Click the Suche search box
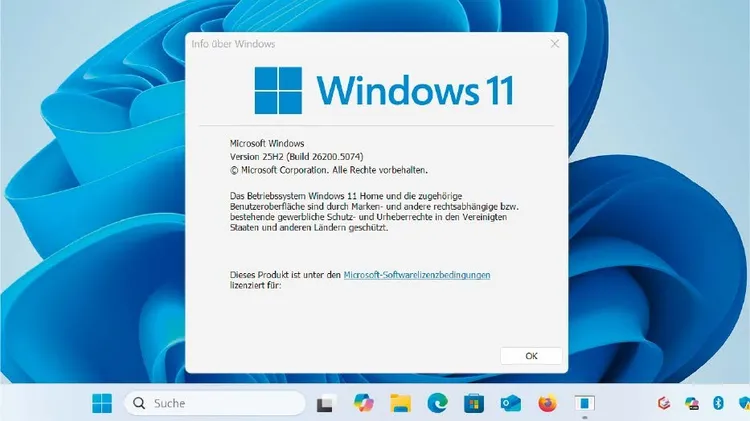The image size is (750, 421). (214, 403)
